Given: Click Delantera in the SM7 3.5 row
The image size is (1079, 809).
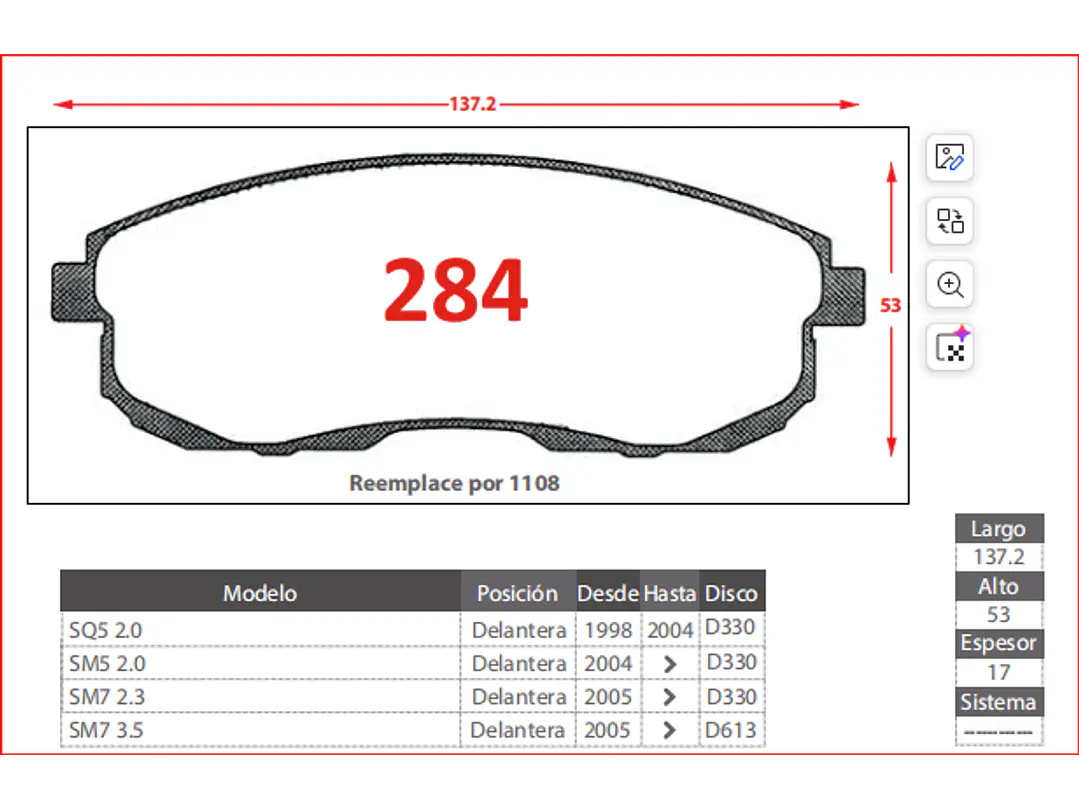Looking at the screenshot, I should coord(517,730).
